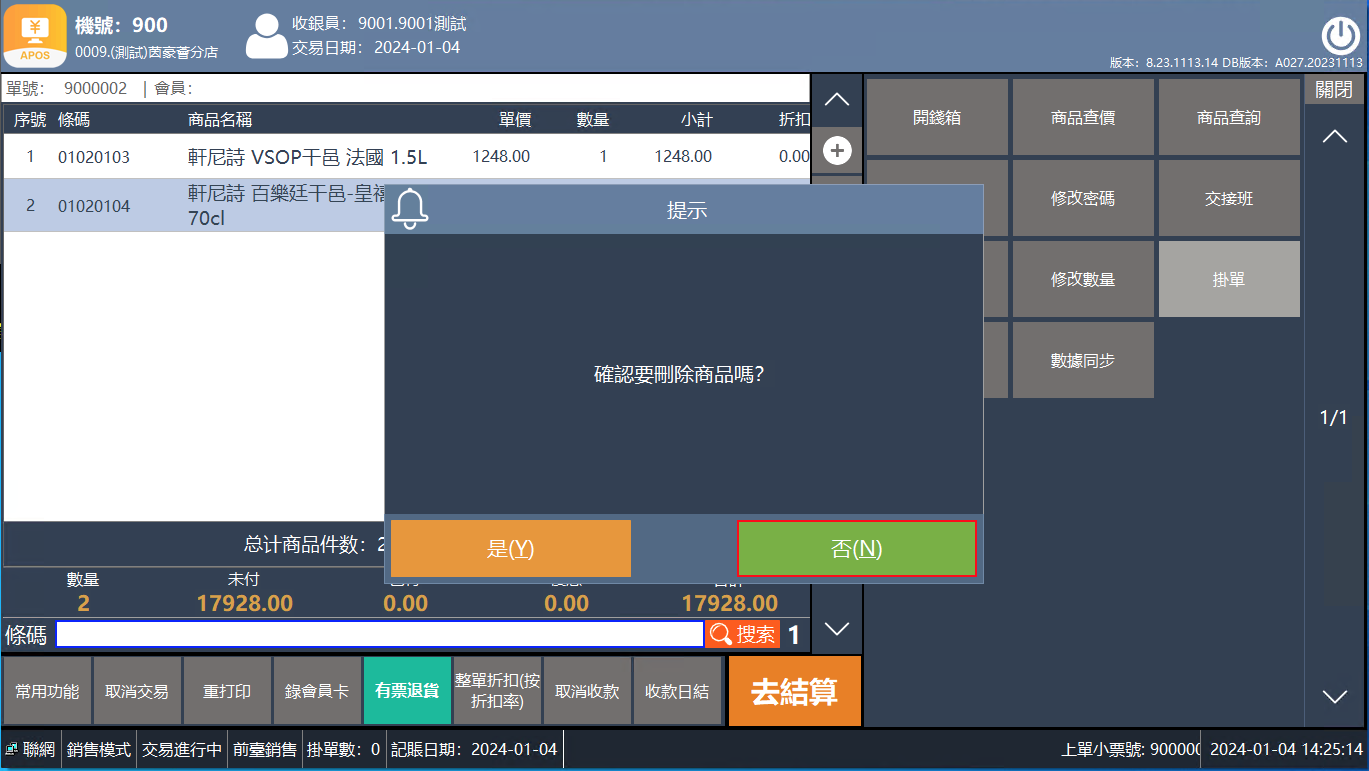
Task: Page up function panel chevron under 關閉
Action: click(1335, 137)
